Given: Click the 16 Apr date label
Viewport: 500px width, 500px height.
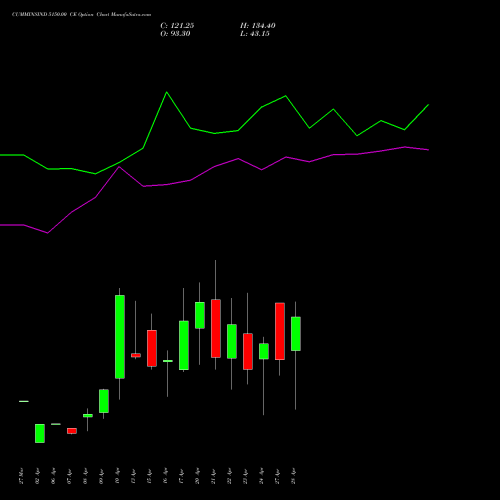Looking at the screenshot, I should [165, 476].
